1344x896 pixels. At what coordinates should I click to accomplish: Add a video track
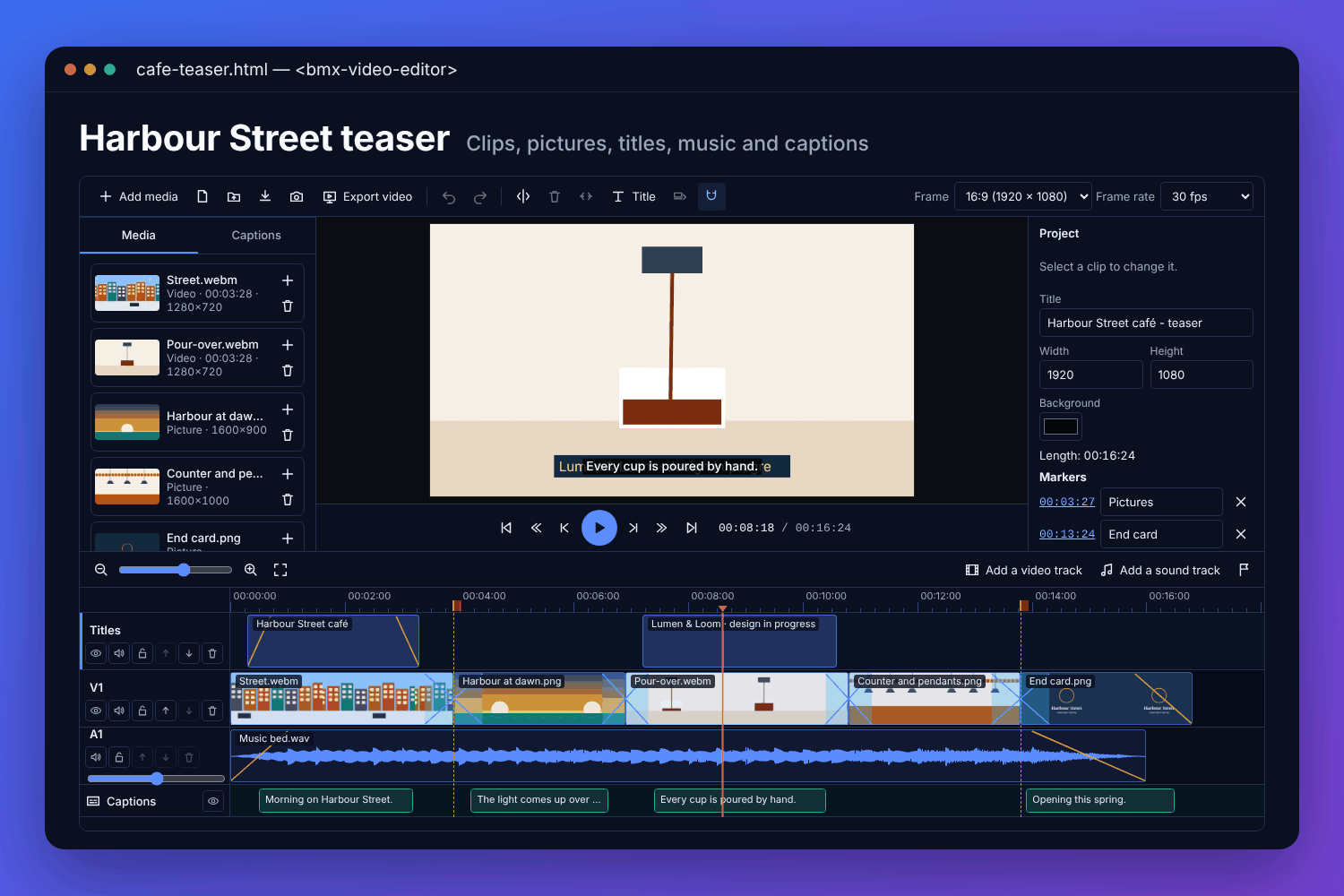[1024, 570]
